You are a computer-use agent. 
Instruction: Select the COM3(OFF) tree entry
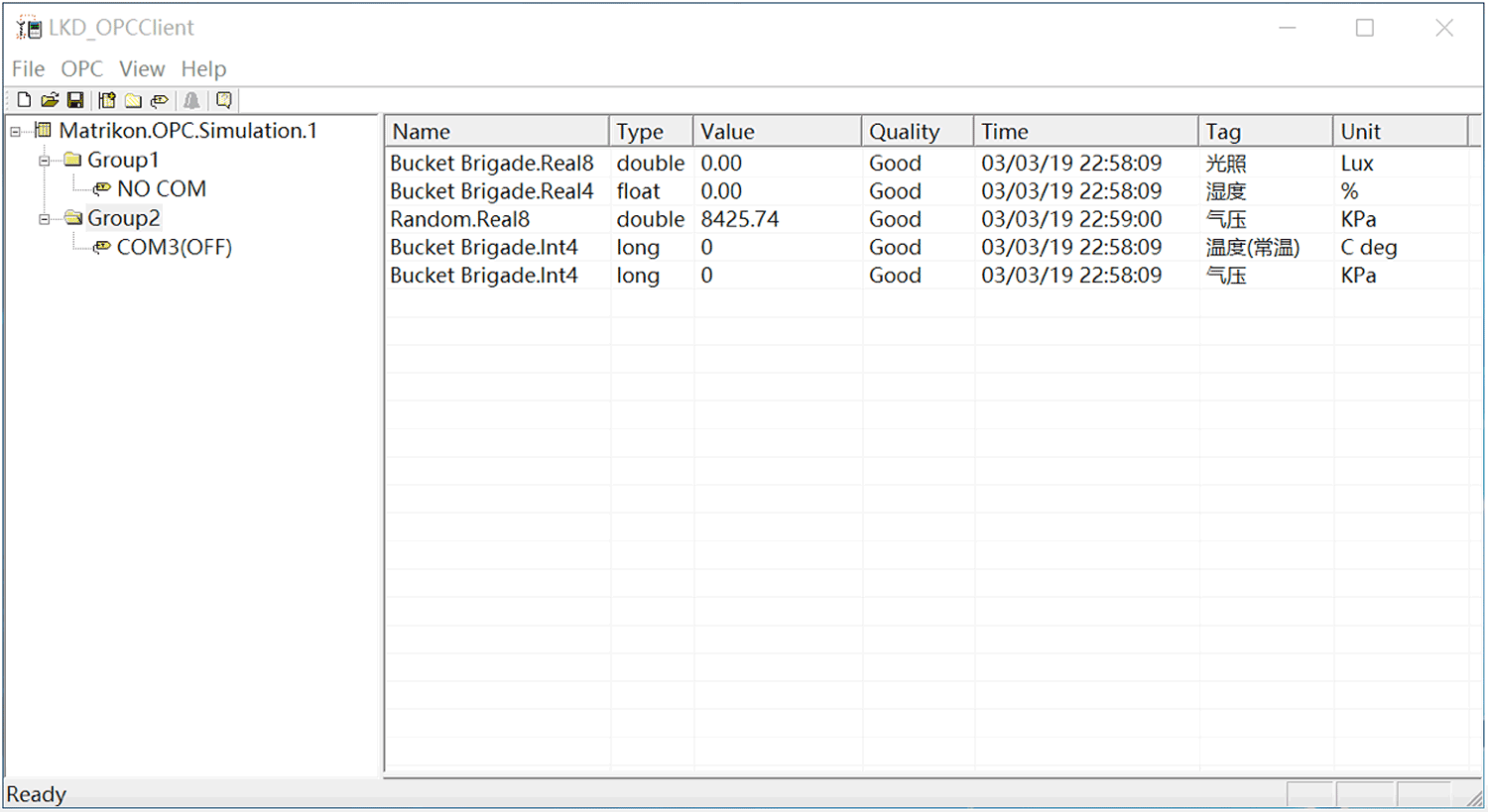[x=175, y=247]
